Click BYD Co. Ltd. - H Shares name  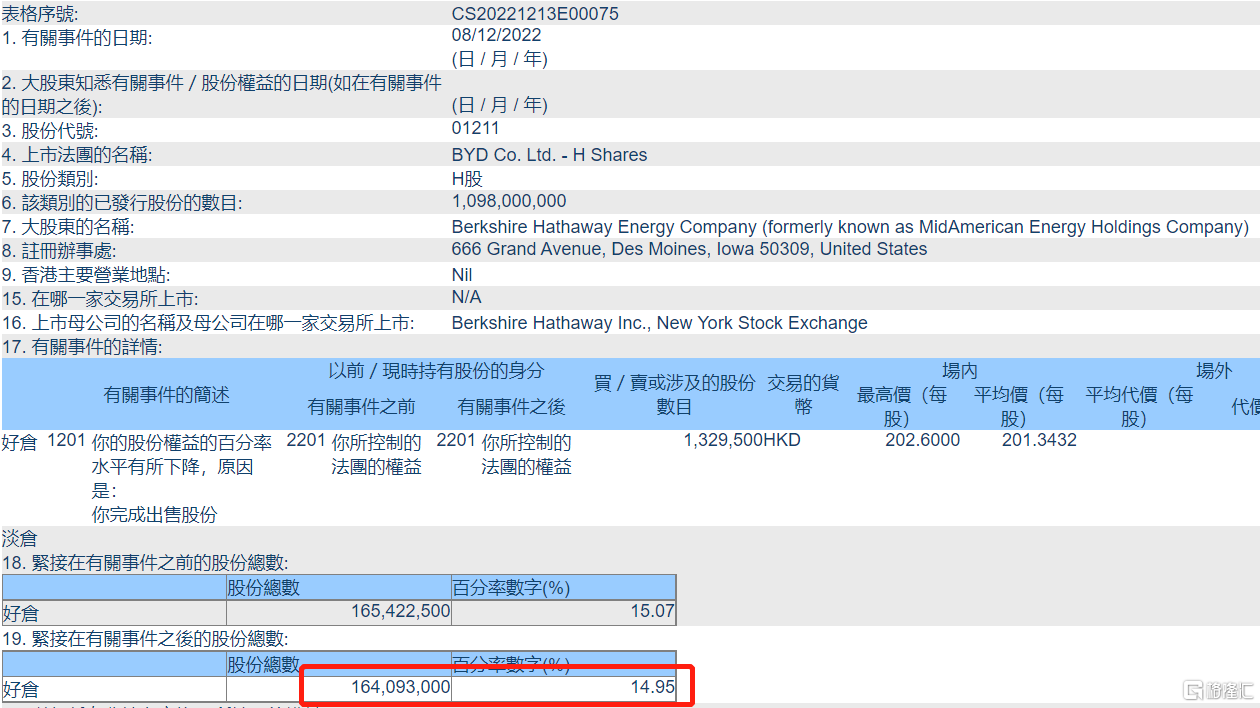550,155
